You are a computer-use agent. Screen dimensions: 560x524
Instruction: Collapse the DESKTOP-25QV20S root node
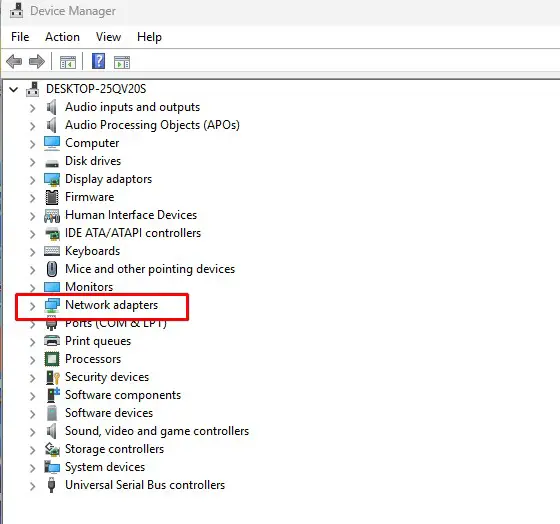(x=14, y=89)
